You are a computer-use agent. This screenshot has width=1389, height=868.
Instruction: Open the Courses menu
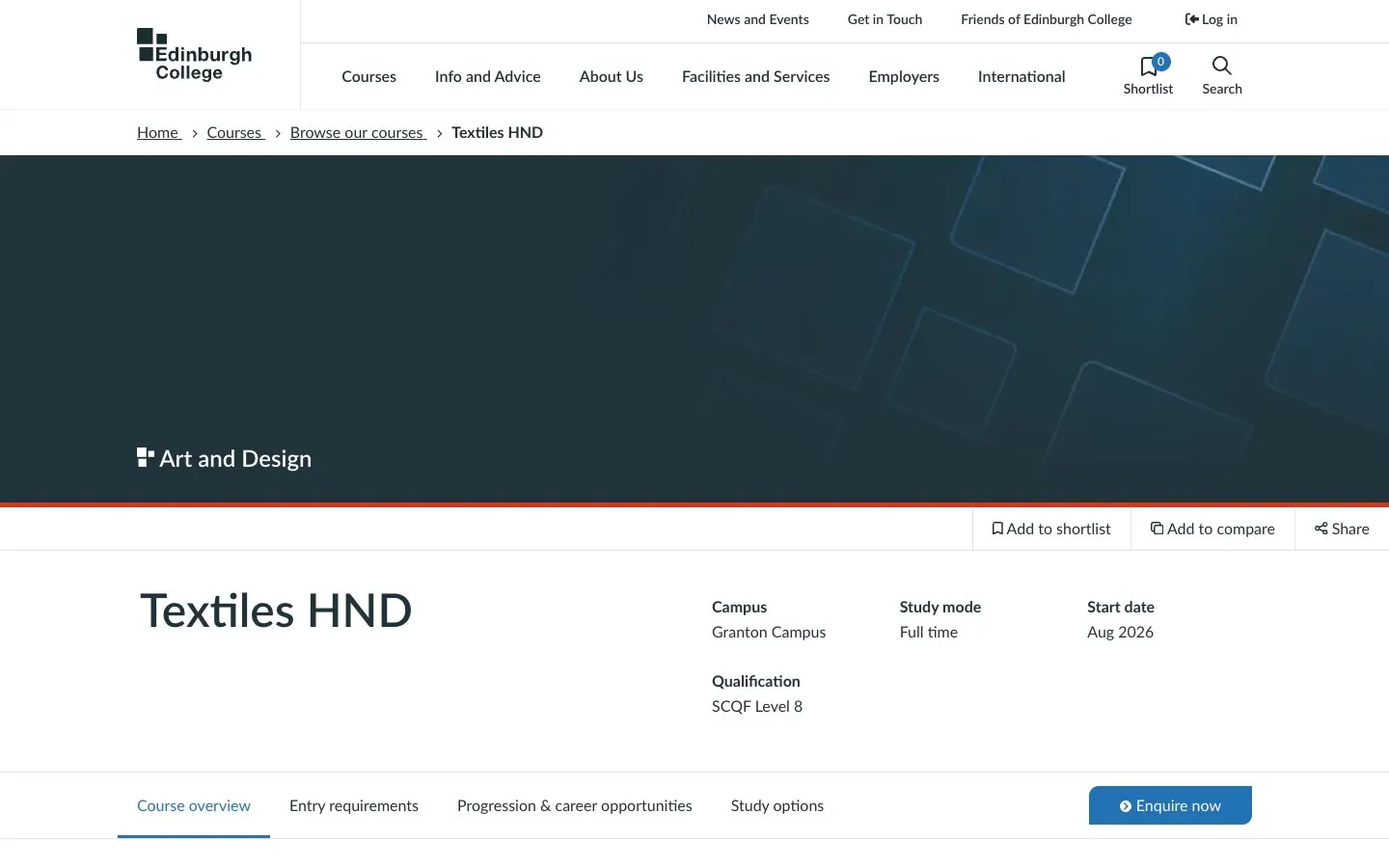(x=368, y=76)
